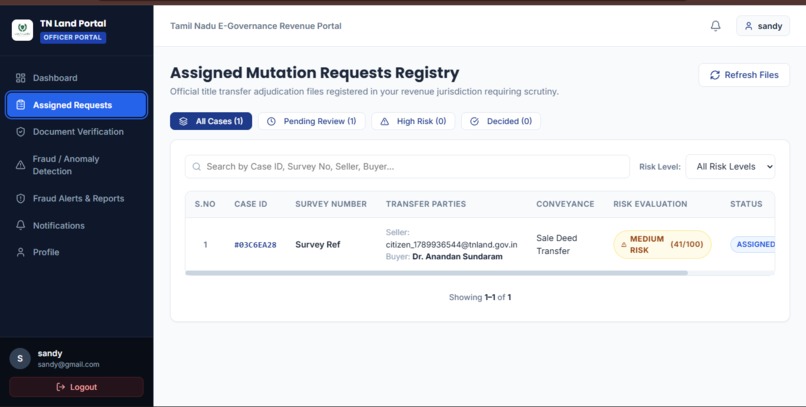806x407 pixels.
Task: Click the Assigned Requests clipboard icon
Action: pos(21,105)
